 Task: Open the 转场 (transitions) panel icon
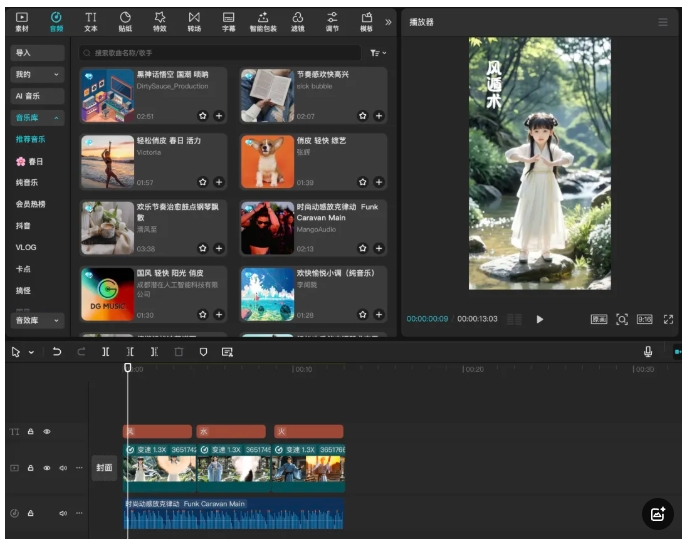194,21
